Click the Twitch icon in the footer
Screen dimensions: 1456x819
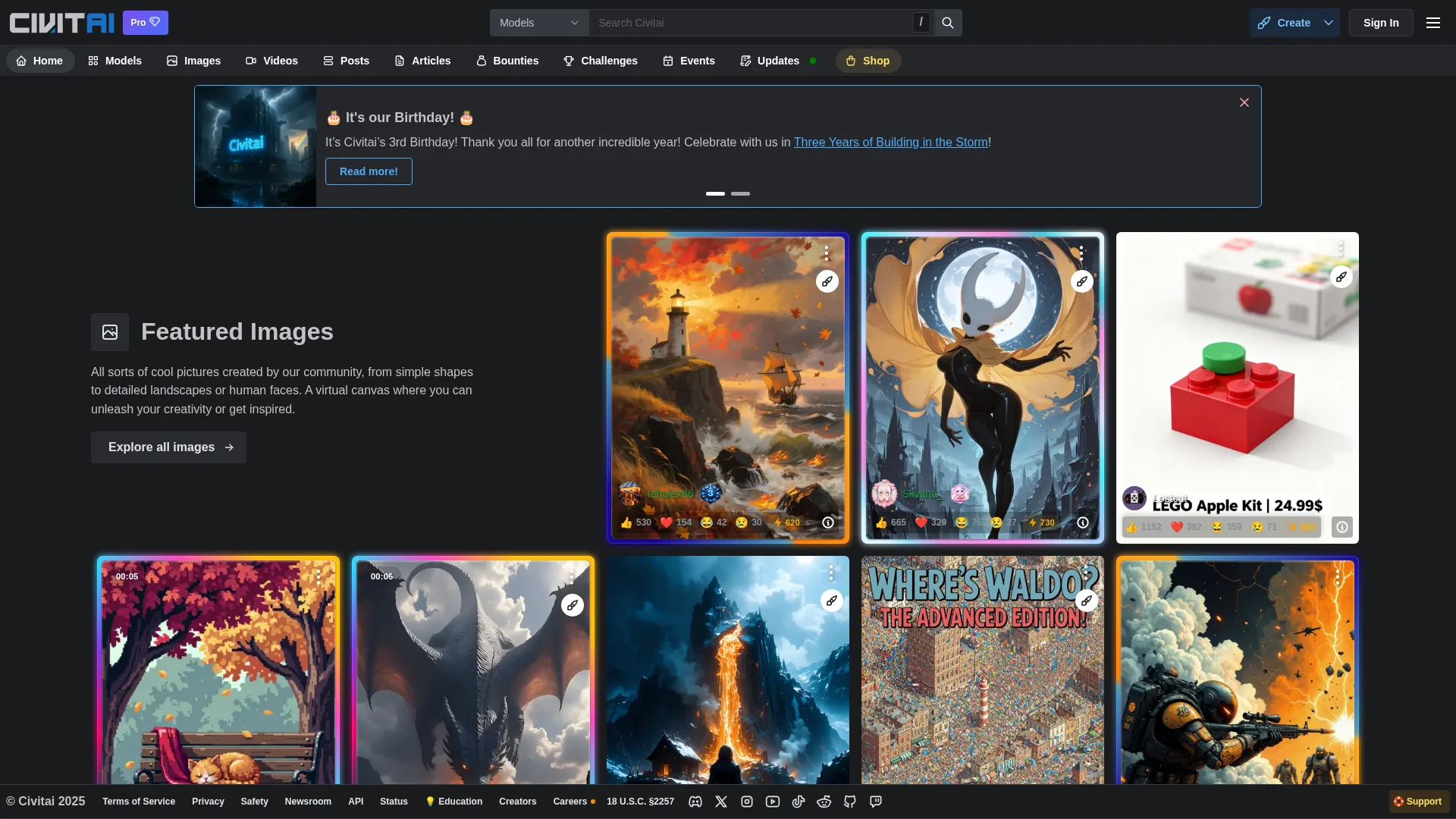[876, 802]
